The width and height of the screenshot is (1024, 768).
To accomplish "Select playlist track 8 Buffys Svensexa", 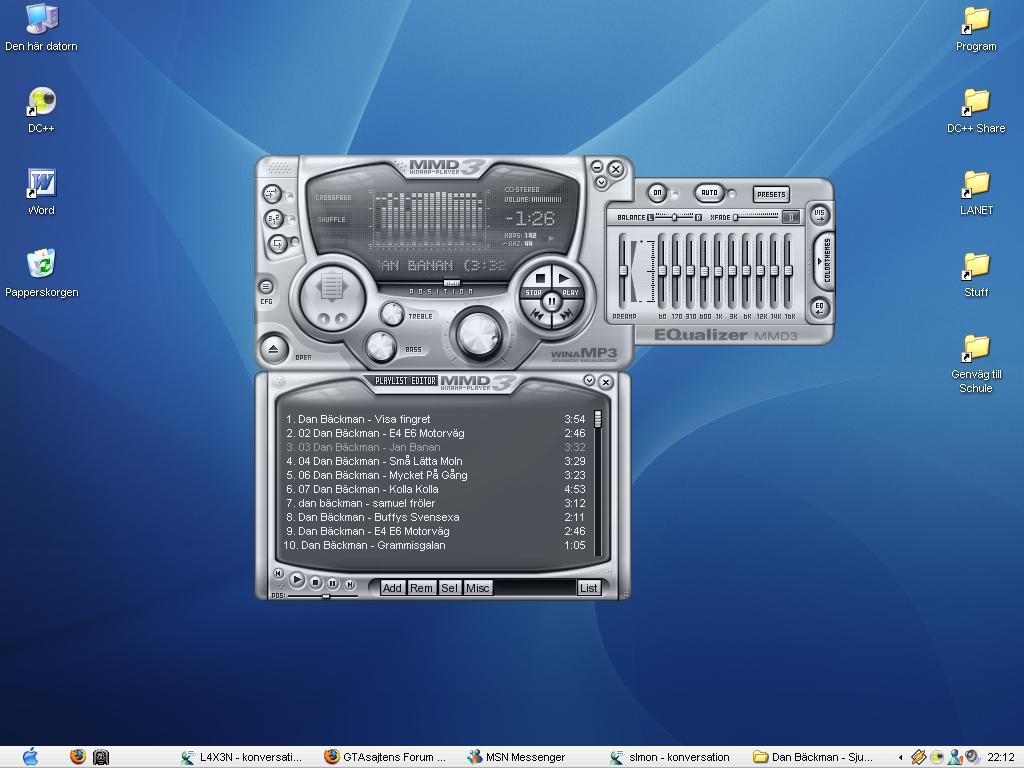I will [435, 517].
